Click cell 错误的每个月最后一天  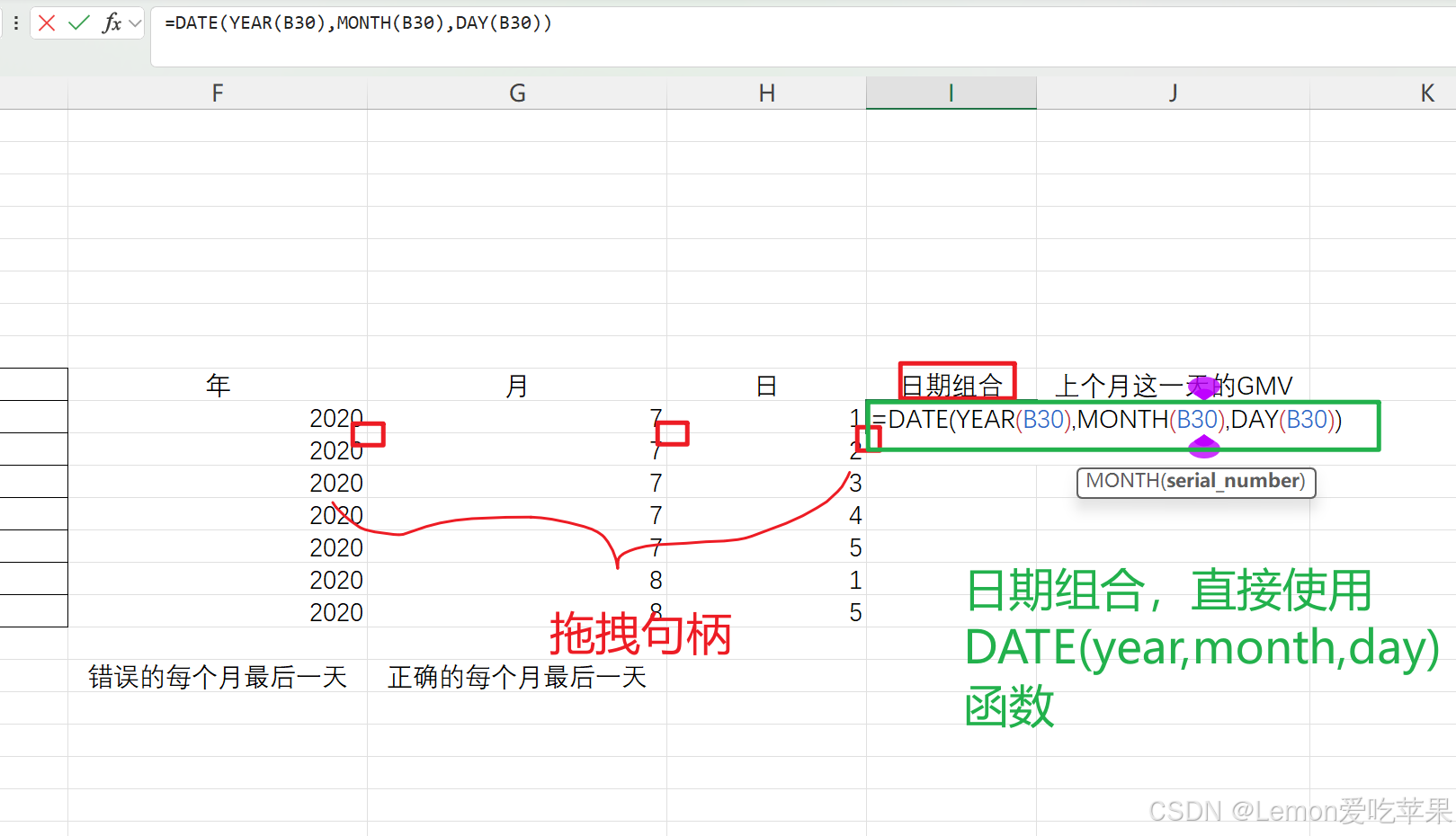tap(218, 676)
